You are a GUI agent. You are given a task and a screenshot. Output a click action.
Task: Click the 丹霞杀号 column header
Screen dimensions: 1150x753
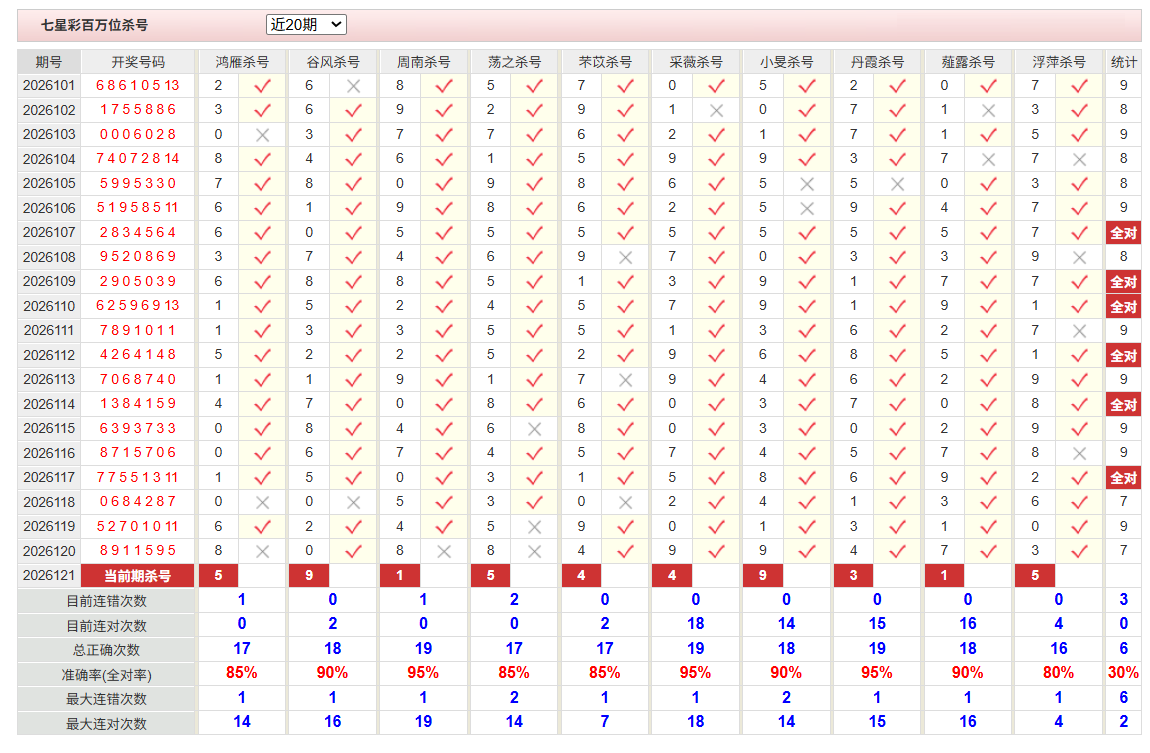tap(877, 62)
